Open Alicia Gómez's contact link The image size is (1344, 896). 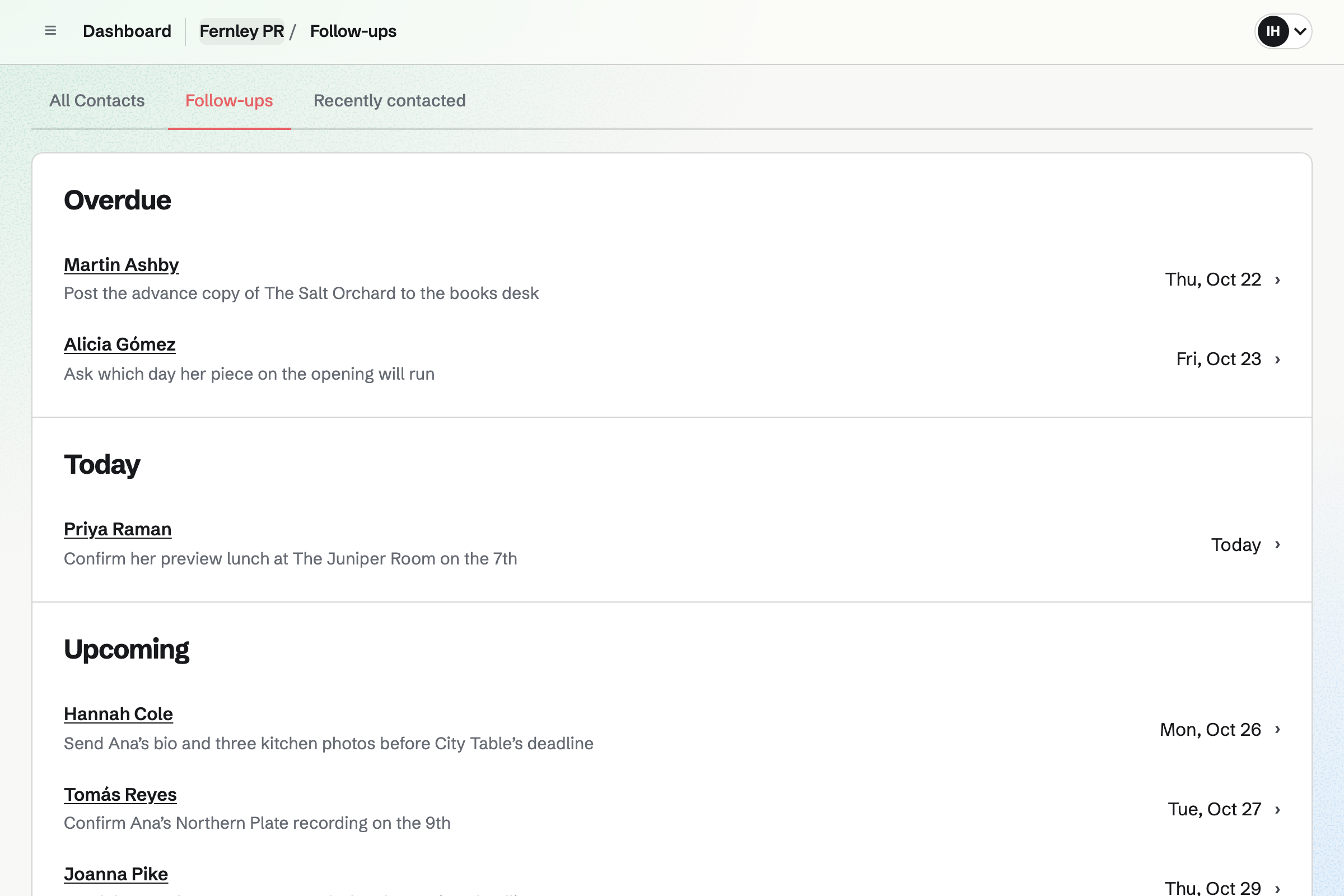pos(119,344)
